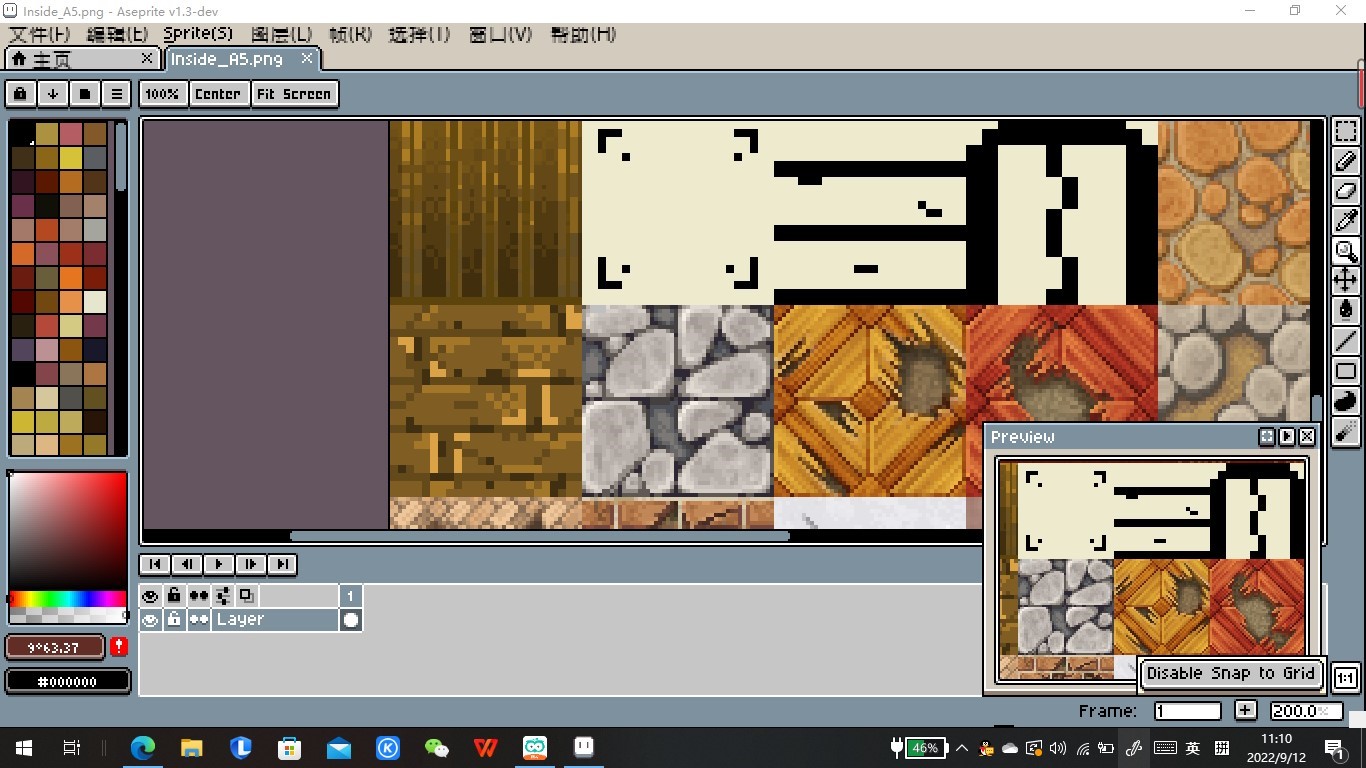Toggle continuous cels on the Layer row
Image resolution: width=1366 pixels, height=768 pixels.
coord(199,620)
